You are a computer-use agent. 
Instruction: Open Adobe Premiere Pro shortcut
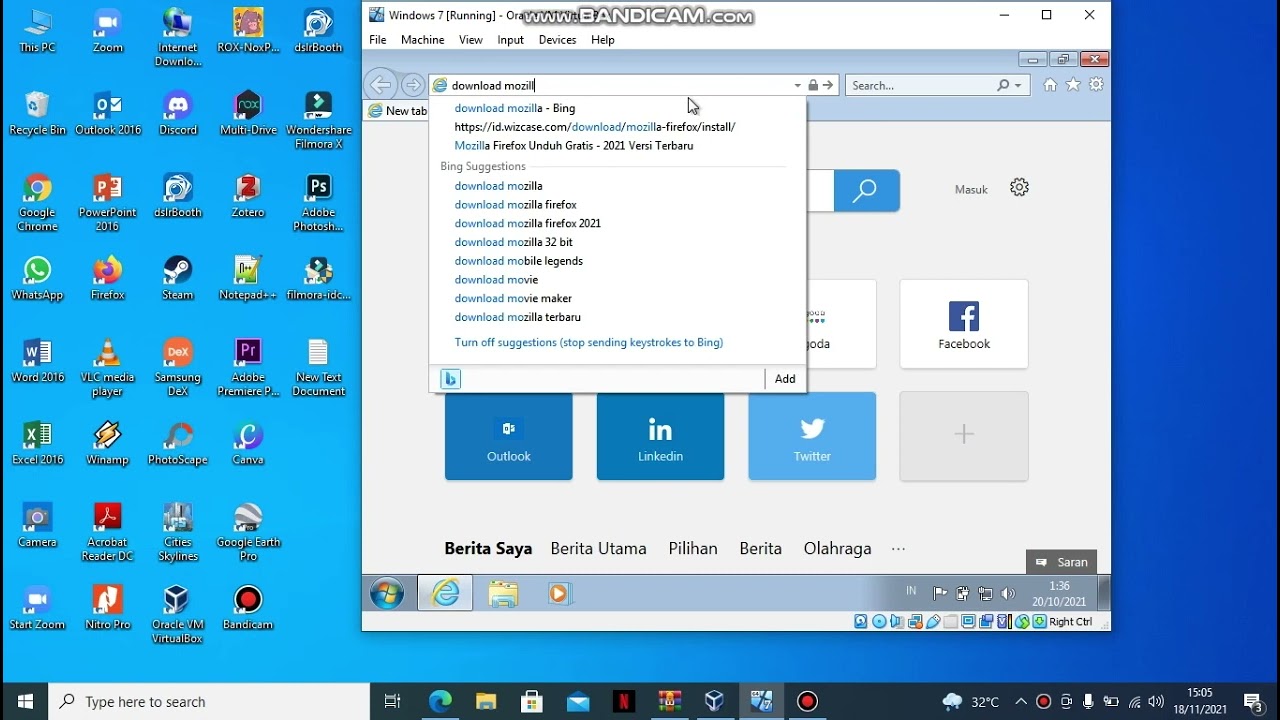click(x=248, y=369)
